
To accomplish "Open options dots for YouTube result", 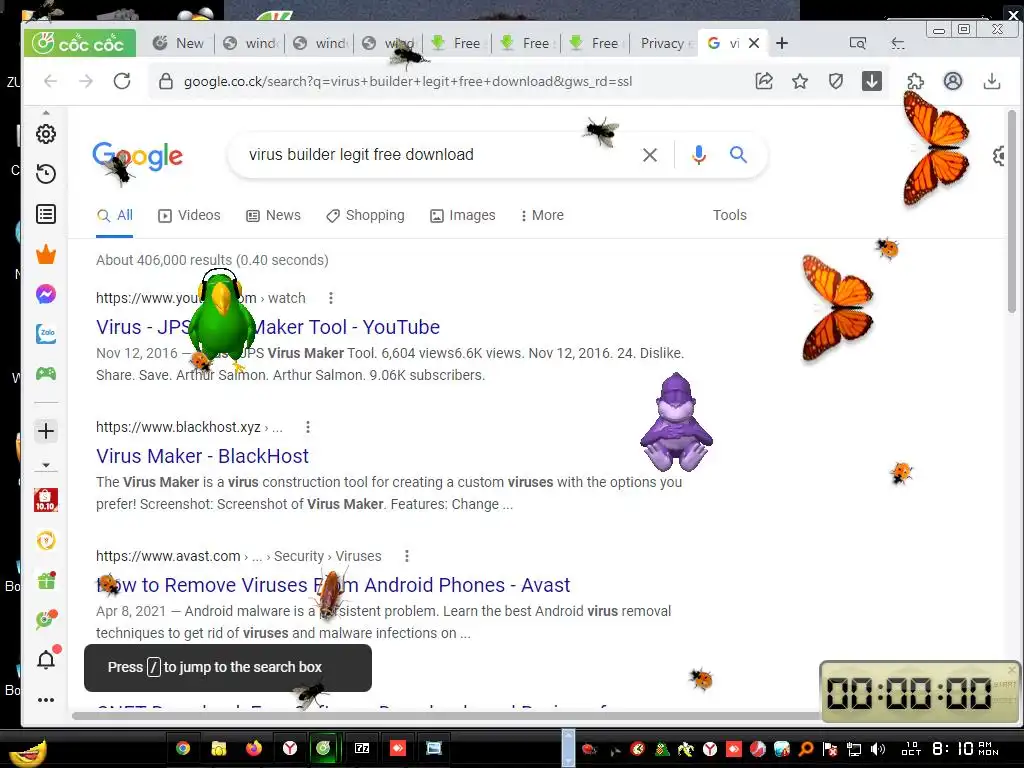I will tap(331, 298).
